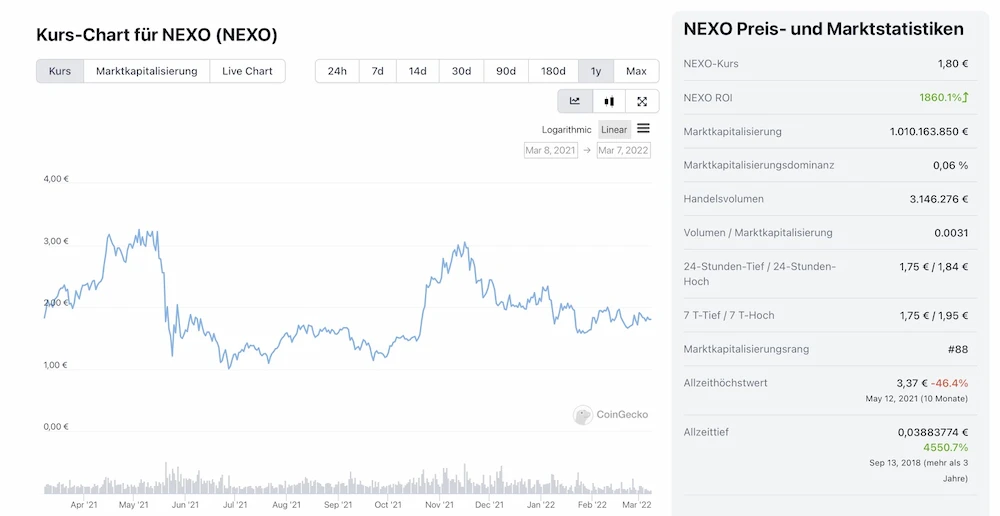
Task: Switch to the Kurs tab
Action: (60, 71)
